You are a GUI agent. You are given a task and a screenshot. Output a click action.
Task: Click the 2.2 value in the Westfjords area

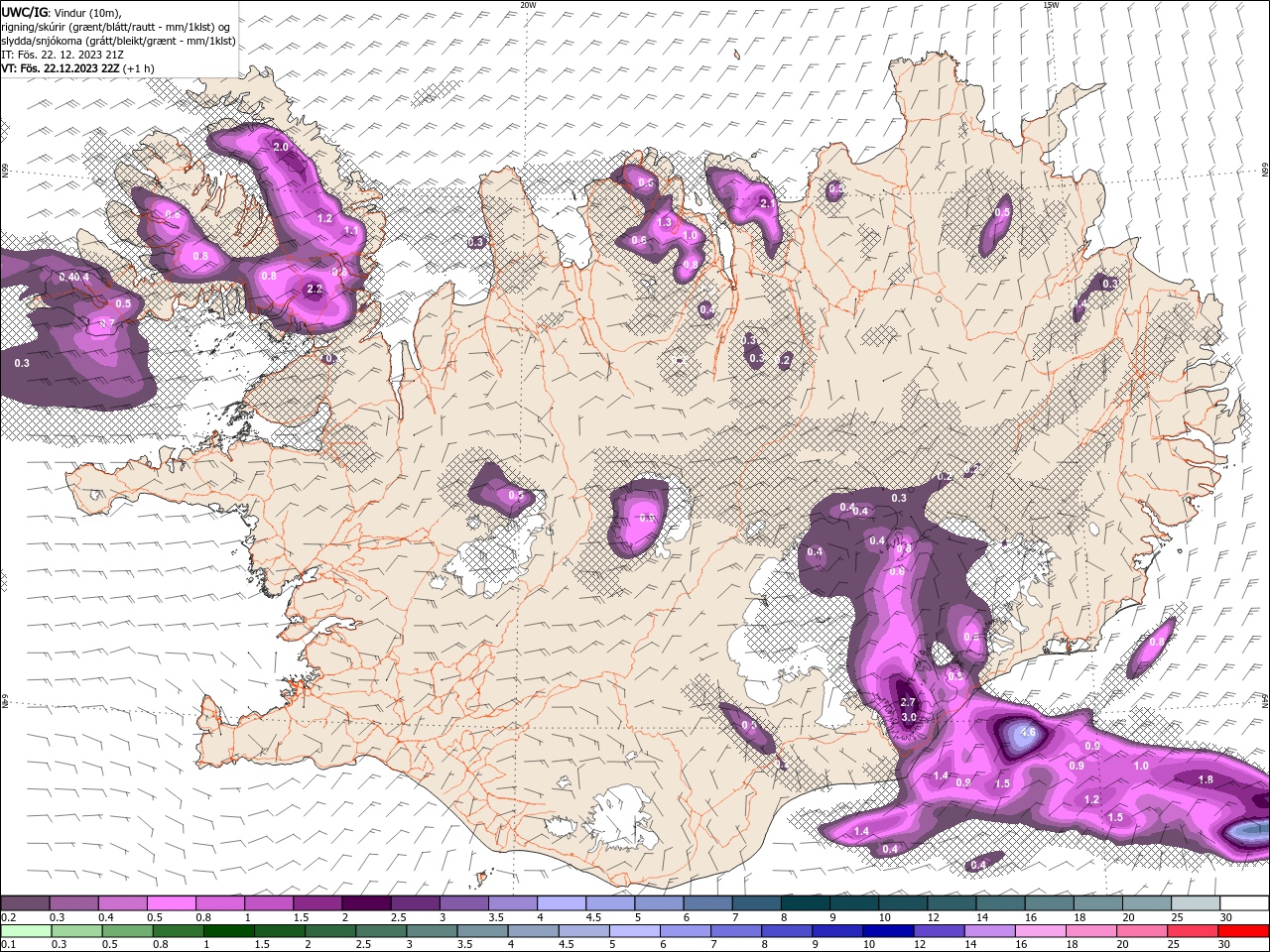point(315,290)
